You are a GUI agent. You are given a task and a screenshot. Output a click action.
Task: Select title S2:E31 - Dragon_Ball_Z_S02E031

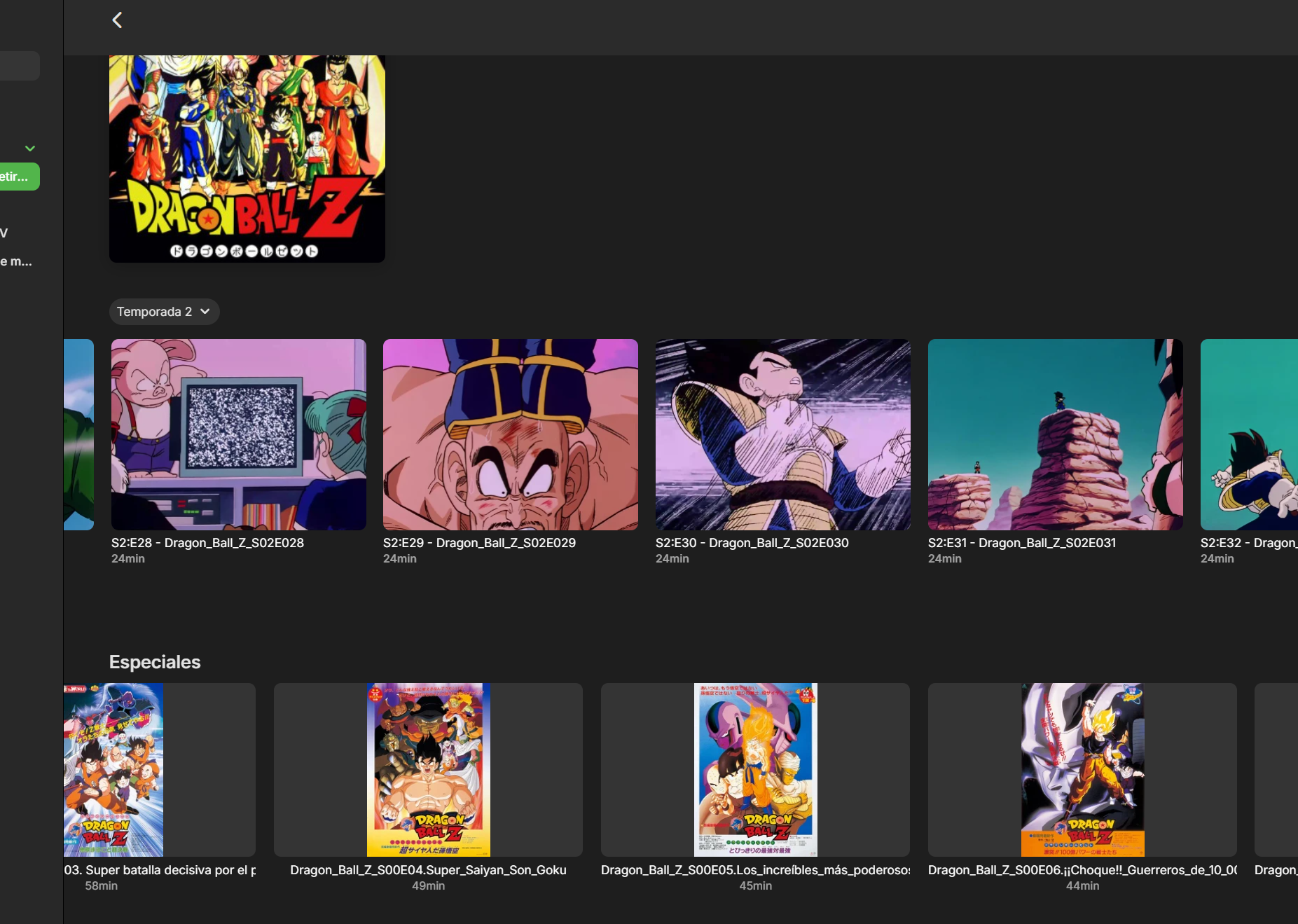(1022, 543)
